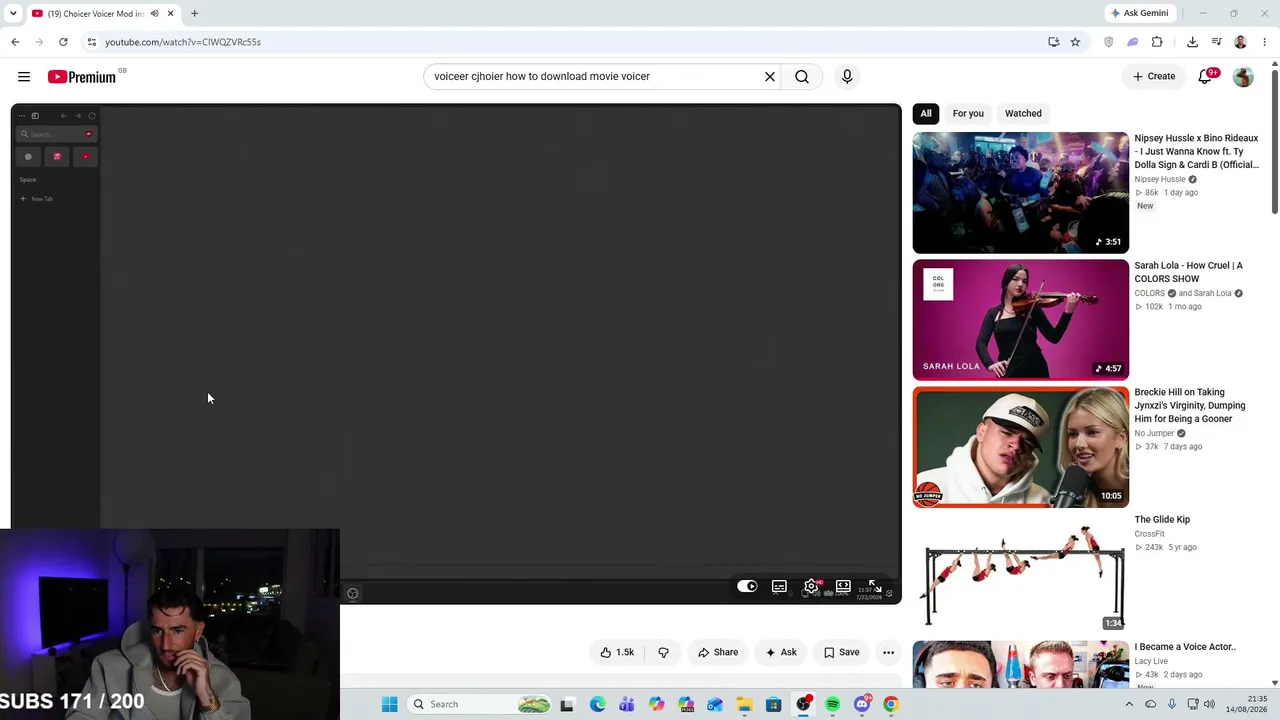Open Spotify from the taskbar
Image resolution: width=1280 pixels, height=720 pixels.
coord(833,704)
